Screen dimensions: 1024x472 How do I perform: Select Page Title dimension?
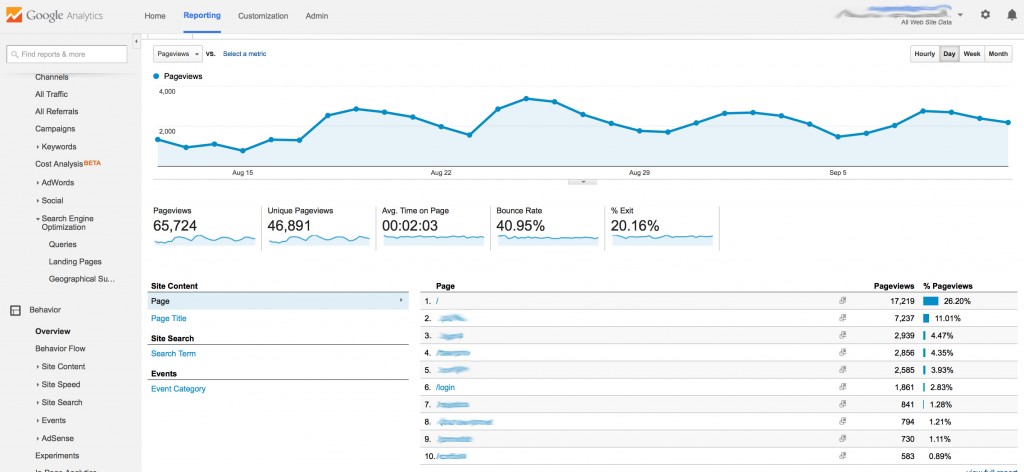tap(168, 319)
